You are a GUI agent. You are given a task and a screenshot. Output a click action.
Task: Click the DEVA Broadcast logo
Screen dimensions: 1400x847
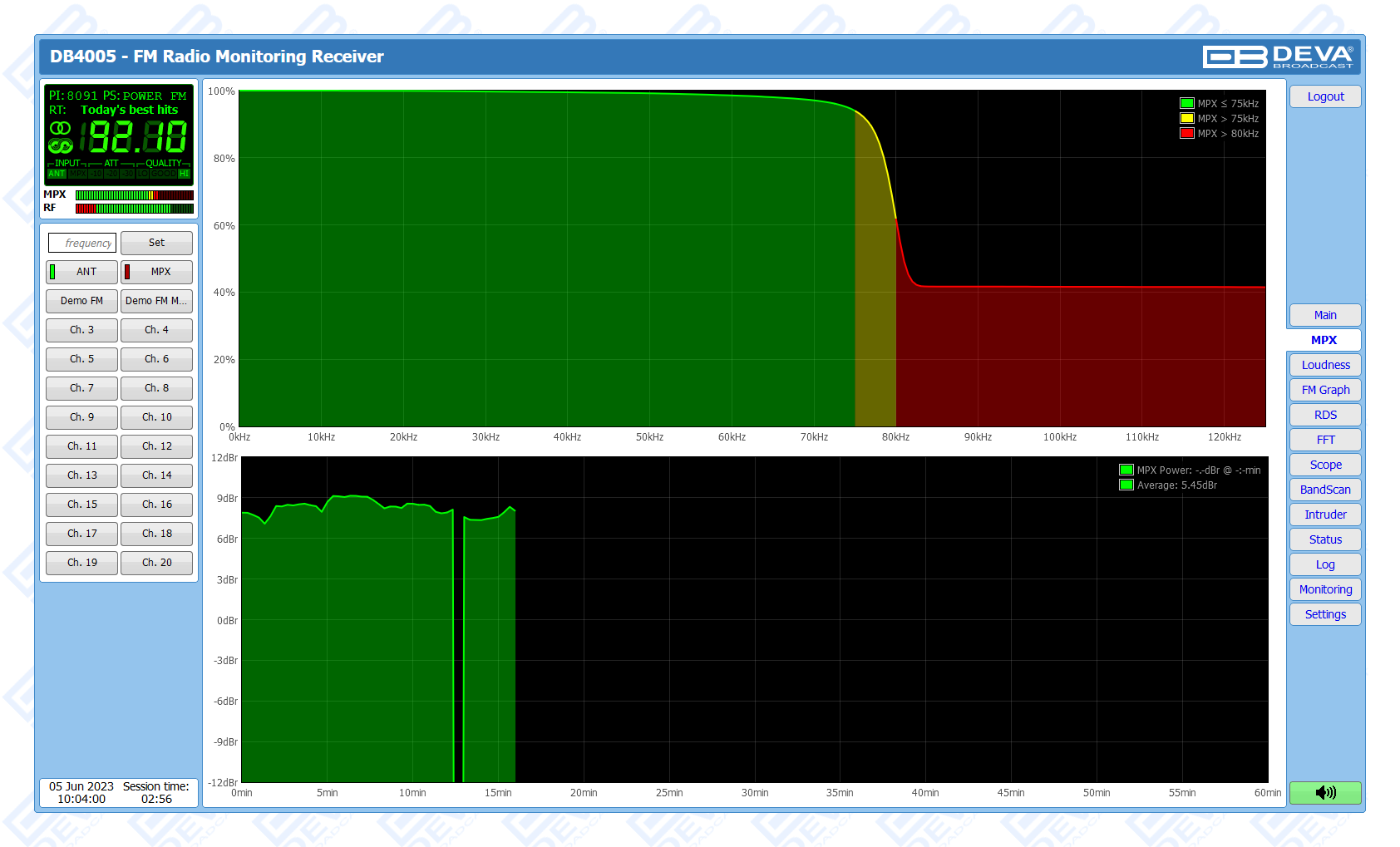click(x=1277, y=57)
